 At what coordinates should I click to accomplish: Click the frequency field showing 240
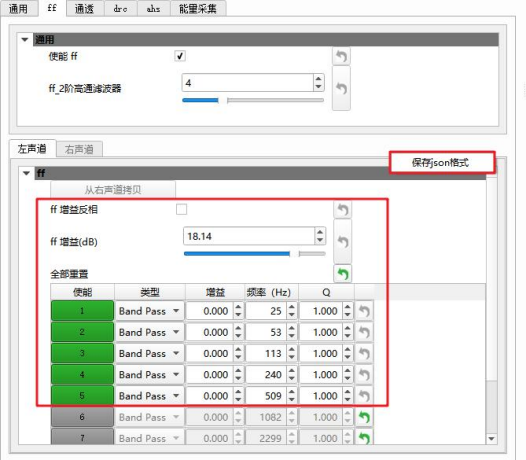pos(267,374)
